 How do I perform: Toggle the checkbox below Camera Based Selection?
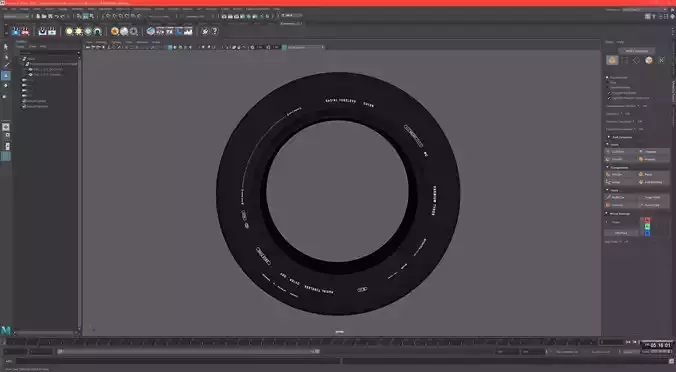609,98
